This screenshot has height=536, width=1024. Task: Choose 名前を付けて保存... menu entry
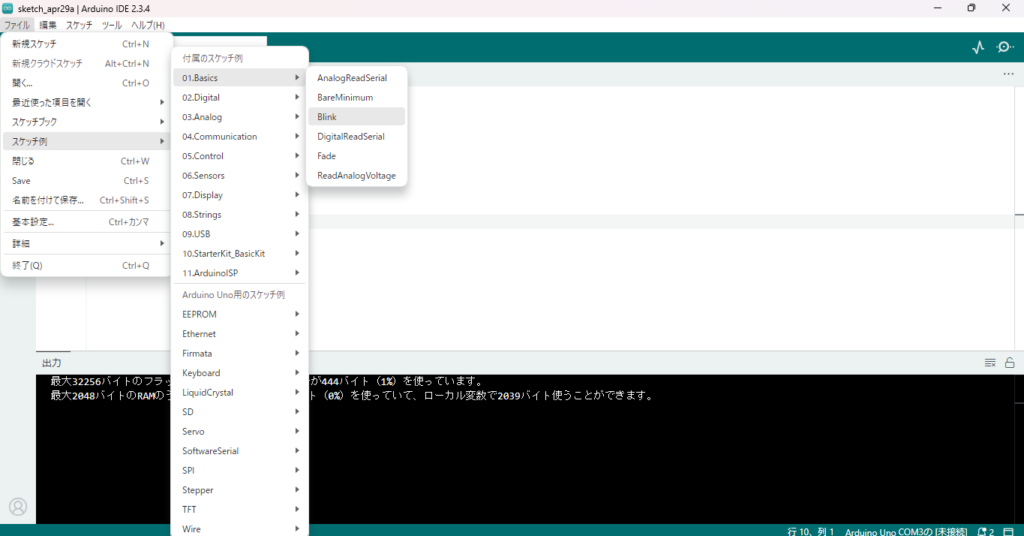coord(86,200)
